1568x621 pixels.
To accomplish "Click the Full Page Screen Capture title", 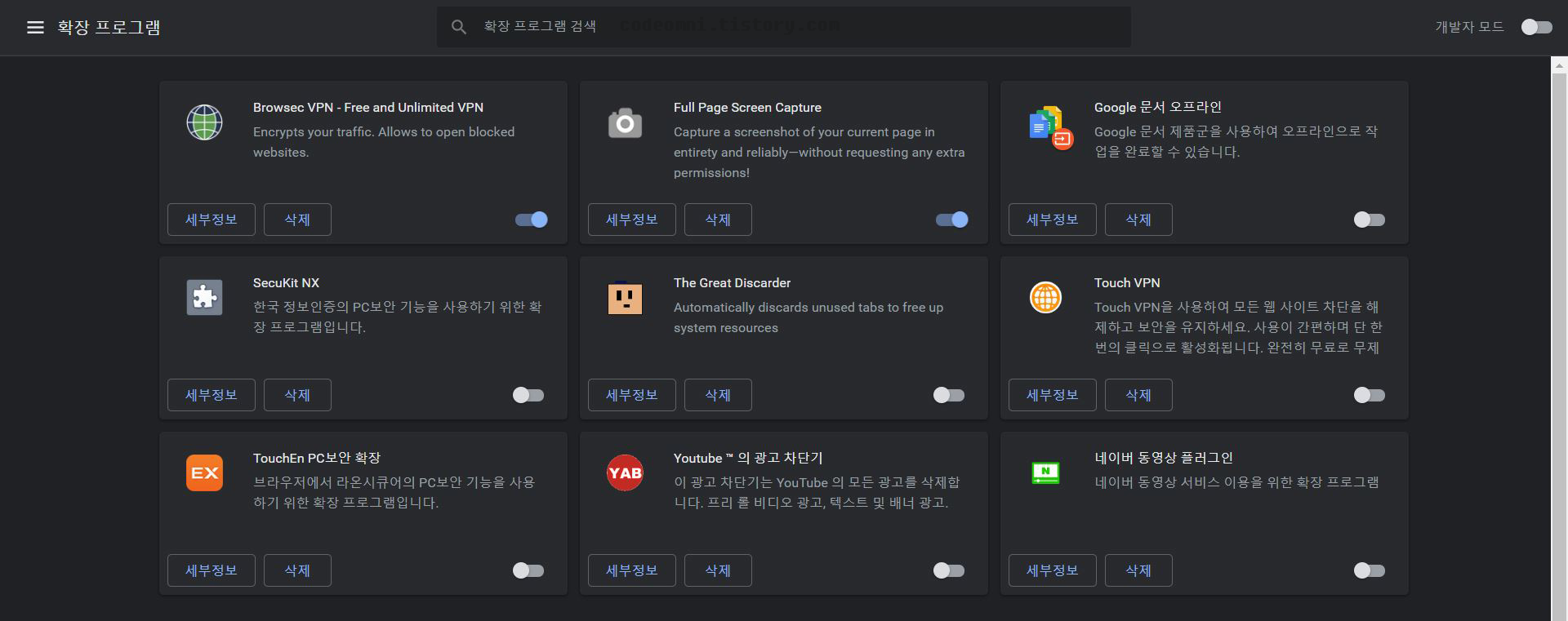I will pyautogui.click(x=747, y=108).
